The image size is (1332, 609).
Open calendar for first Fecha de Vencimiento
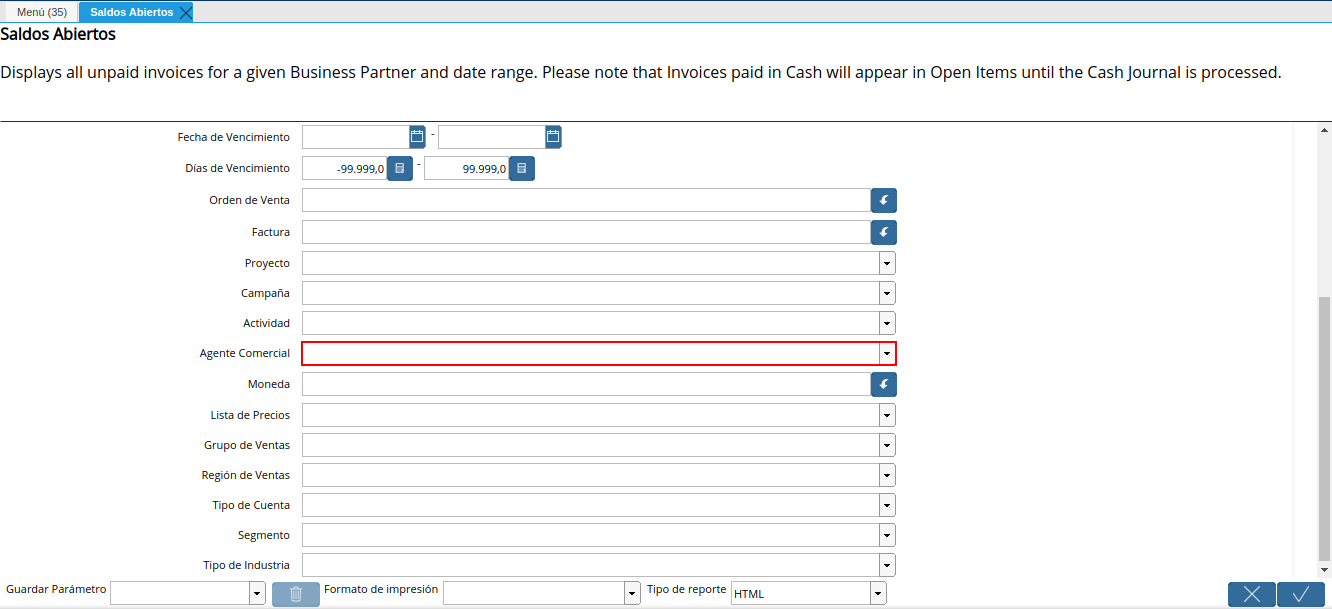pos(417,137)
